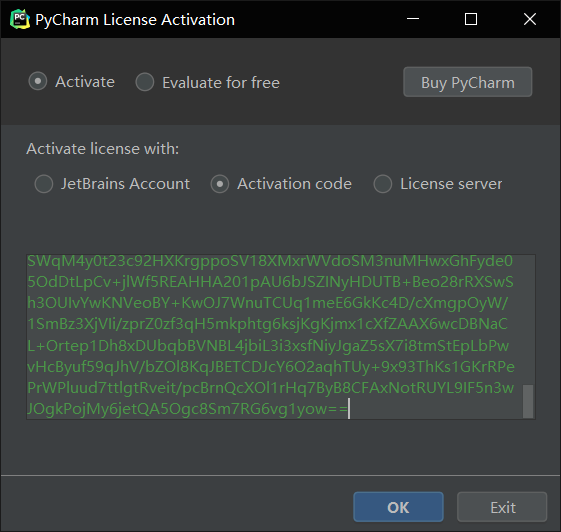Screen dimensions: 561x532
Task: Close the PyCharm License Activation dialog
Action: [530, 19]
